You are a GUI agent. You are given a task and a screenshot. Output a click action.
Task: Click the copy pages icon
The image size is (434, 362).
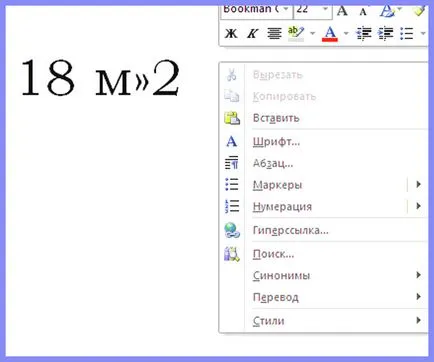pyautogui.click(x=232, y=96)
